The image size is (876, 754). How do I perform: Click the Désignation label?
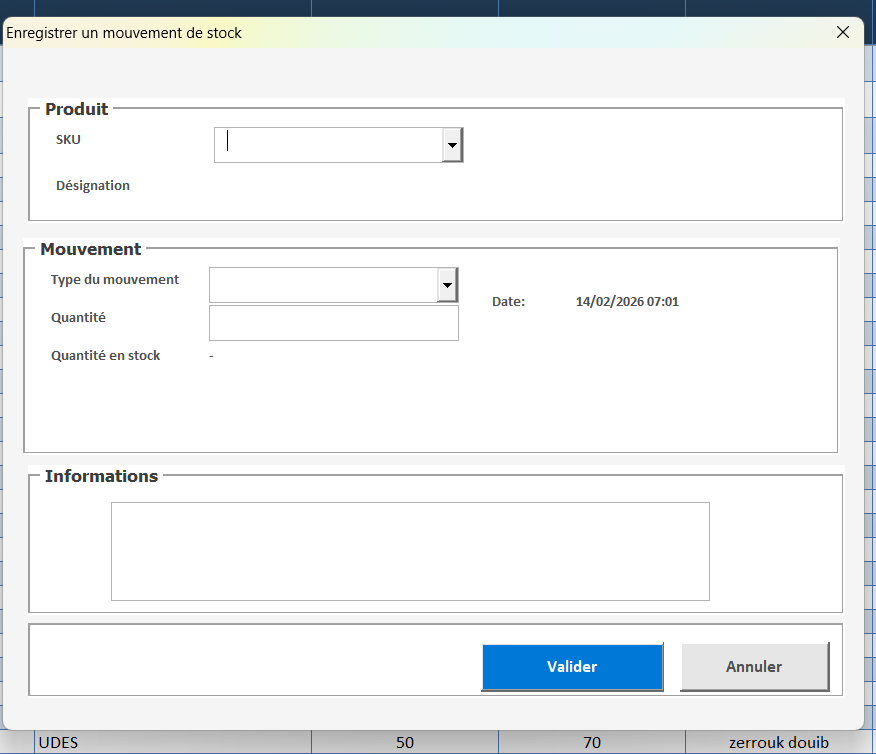[92, 185]
